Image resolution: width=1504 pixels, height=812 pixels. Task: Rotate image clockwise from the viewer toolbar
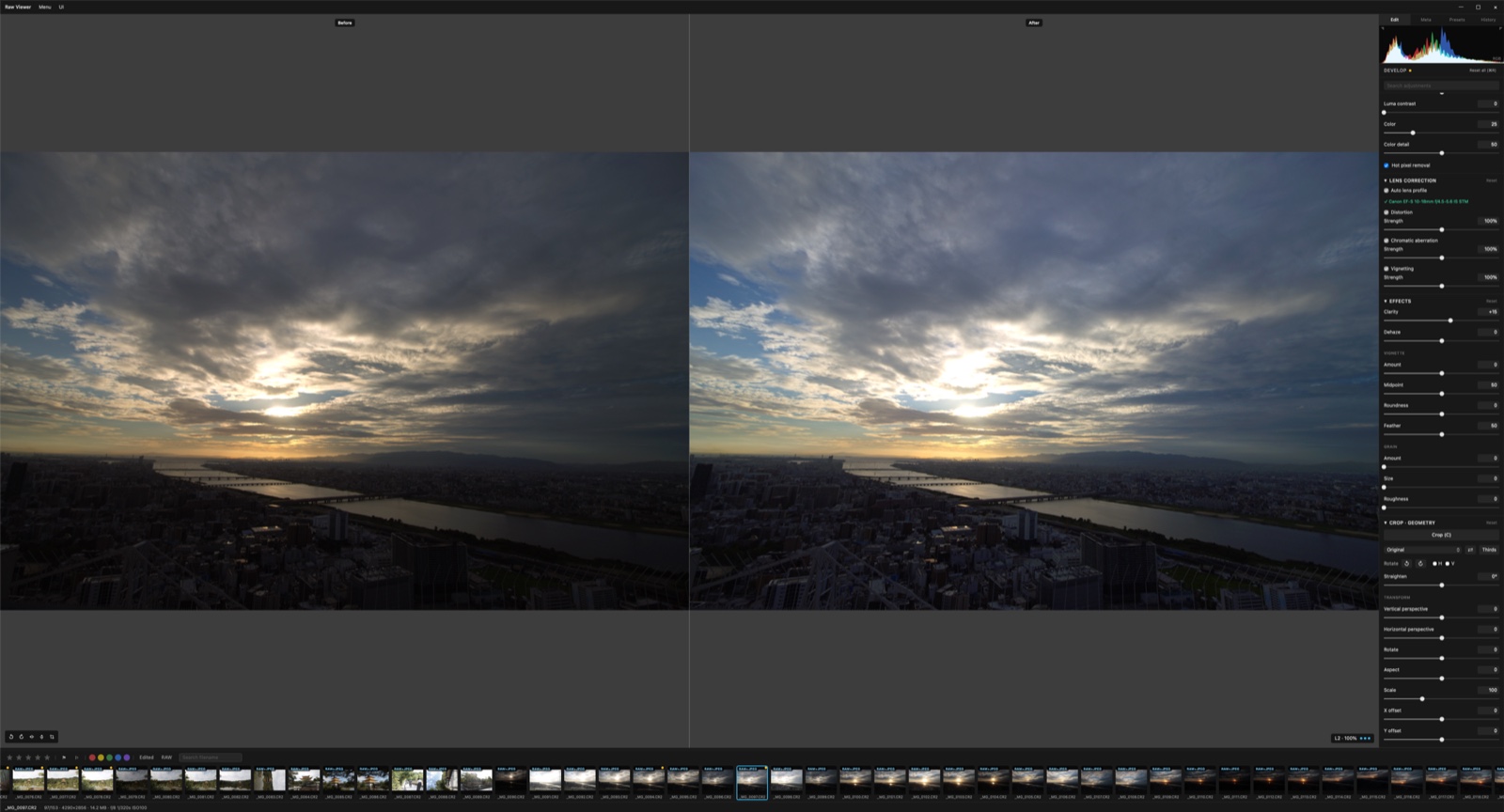22,737
